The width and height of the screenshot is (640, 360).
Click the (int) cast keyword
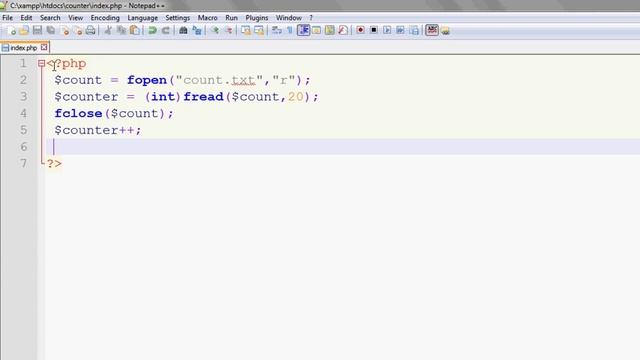point(163,97)
